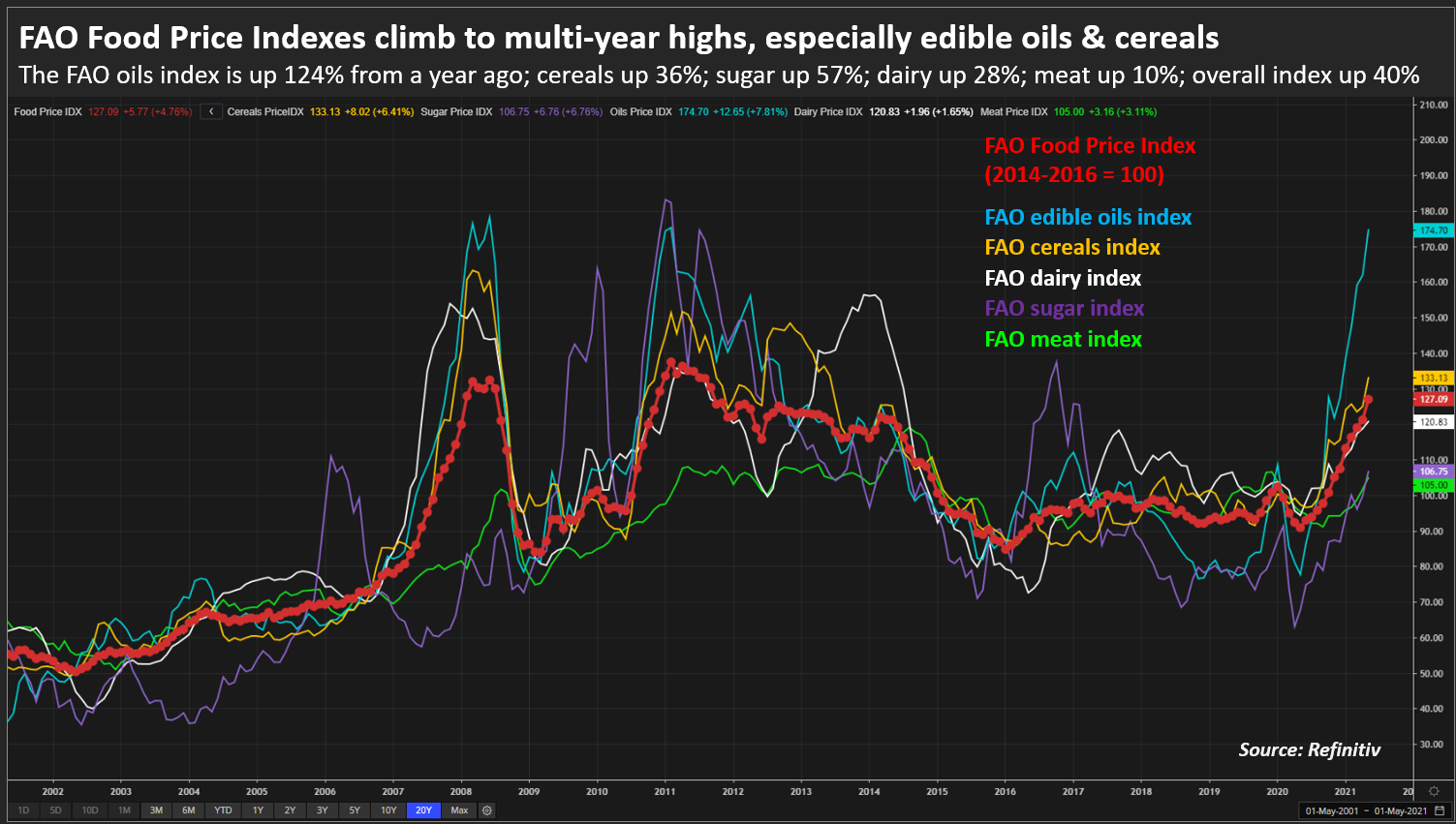This screenshot has height=824, width=1456.
Task: Edit the 01-May-2001 start date field
Action: [x=1331, y=810]
